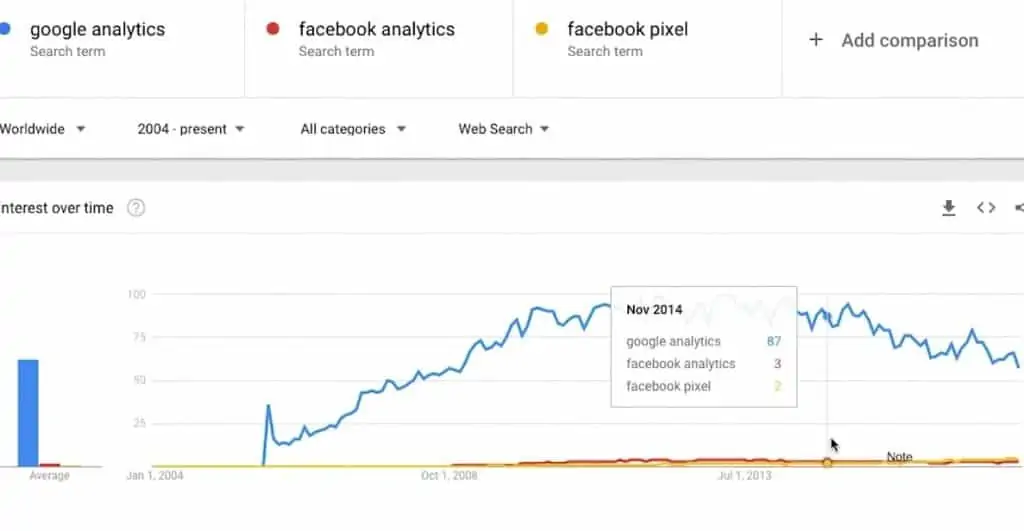Viewport: 1024px width, 531px height.
Task: Click the blue dot for google analytics
Action: (x=6, y=29)
